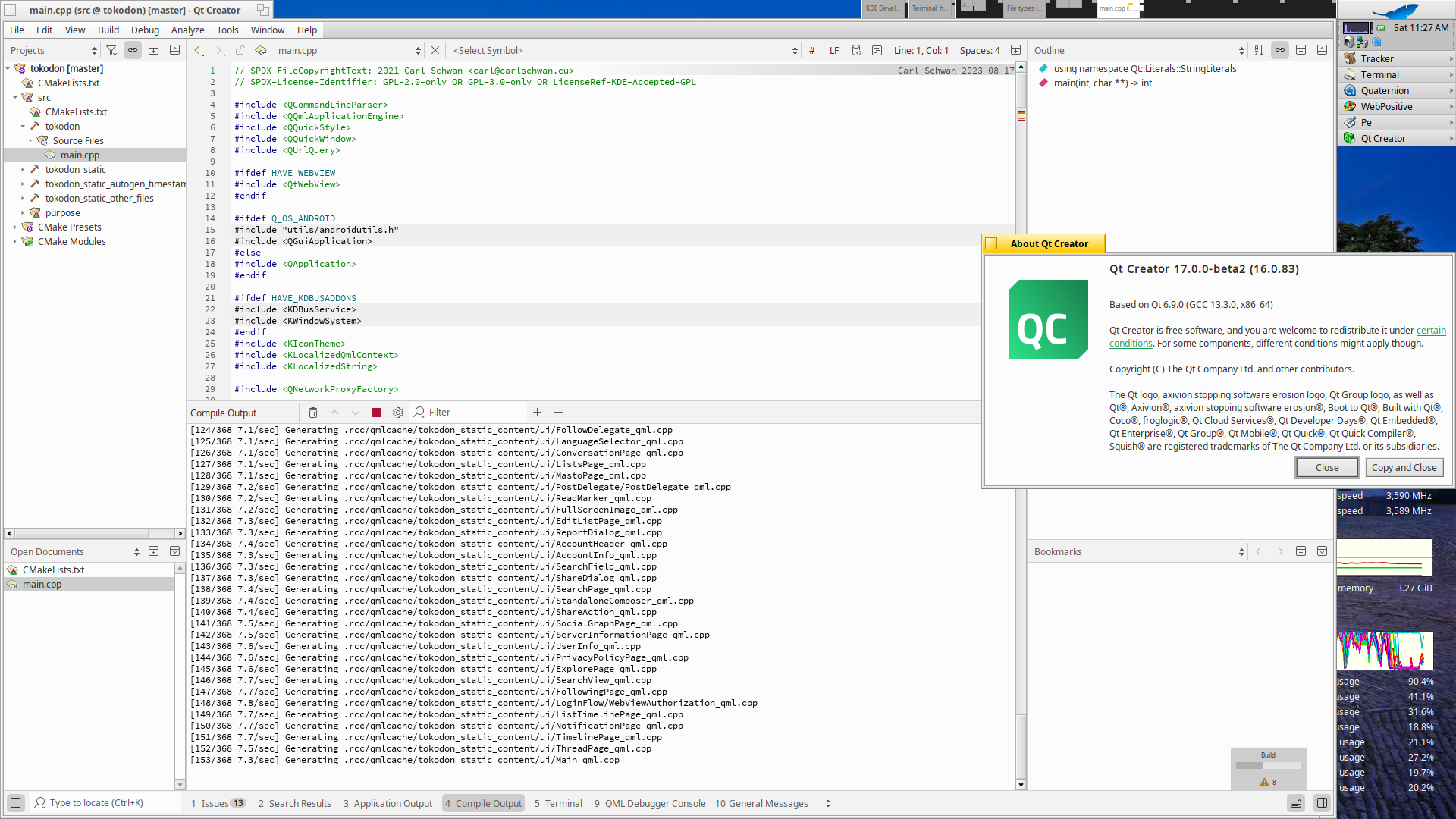Toggle the right sidebar visibility
Viewport: 1456px width, 819px height.
coord(1322,802)
